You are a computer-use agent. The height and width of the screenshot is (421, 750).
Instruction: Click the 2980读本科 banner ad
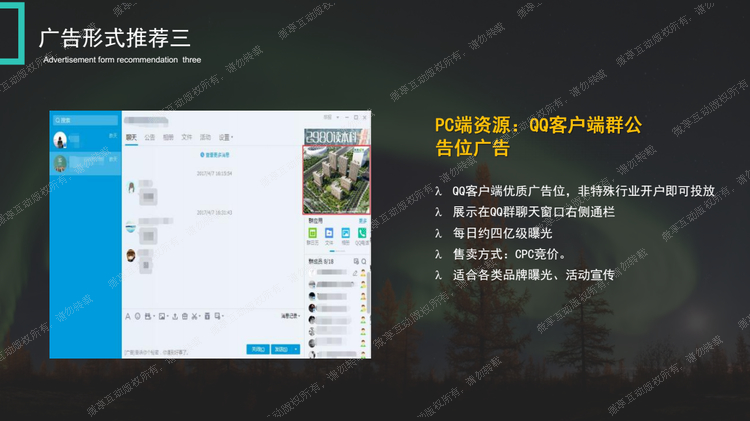[337, 136]
